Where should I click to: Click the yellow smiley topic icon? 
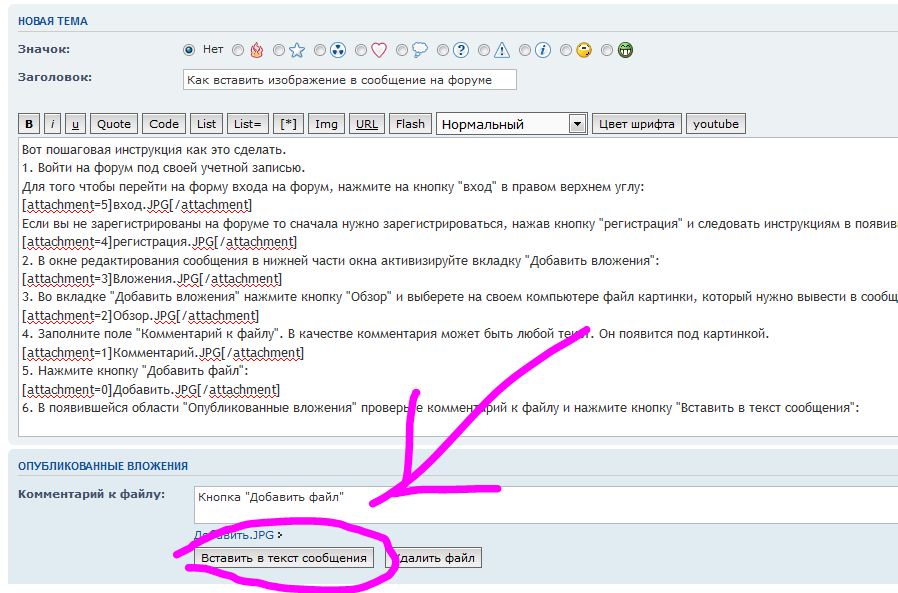584,49
